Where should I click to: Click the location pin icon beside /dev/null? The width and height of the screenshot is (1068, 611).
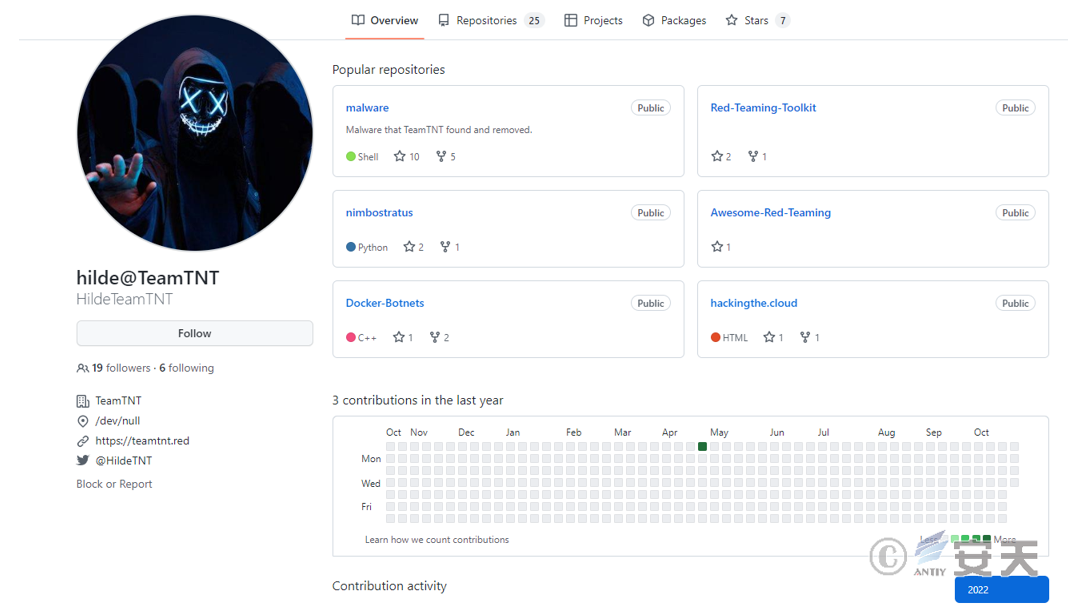pyautogui.click(x=82, y=421)
